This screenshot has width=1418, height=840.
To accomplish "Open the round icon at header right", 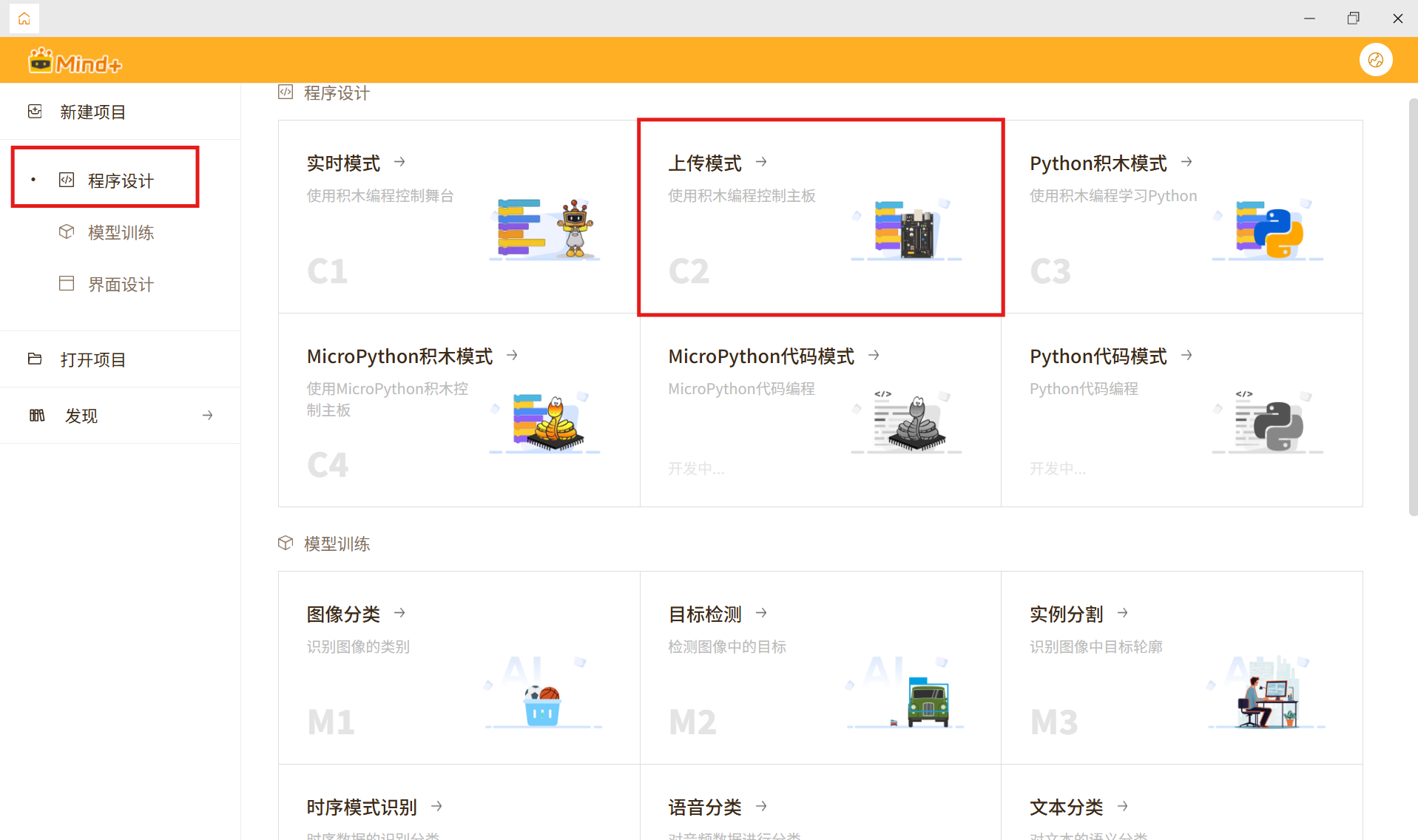I will (1375, 60).
